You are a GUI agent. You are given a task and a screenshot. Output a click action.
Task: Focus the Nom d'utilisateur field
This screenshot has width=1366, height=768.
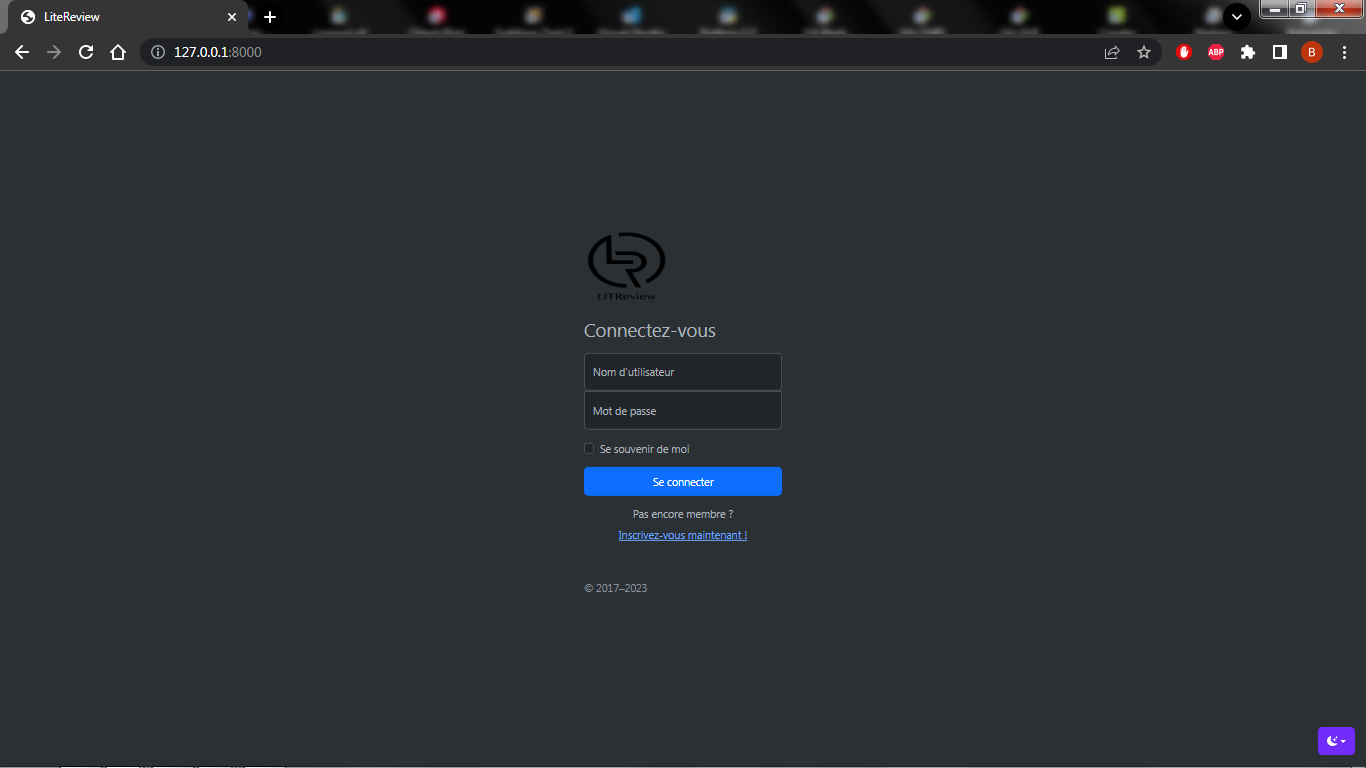[683, 372]
